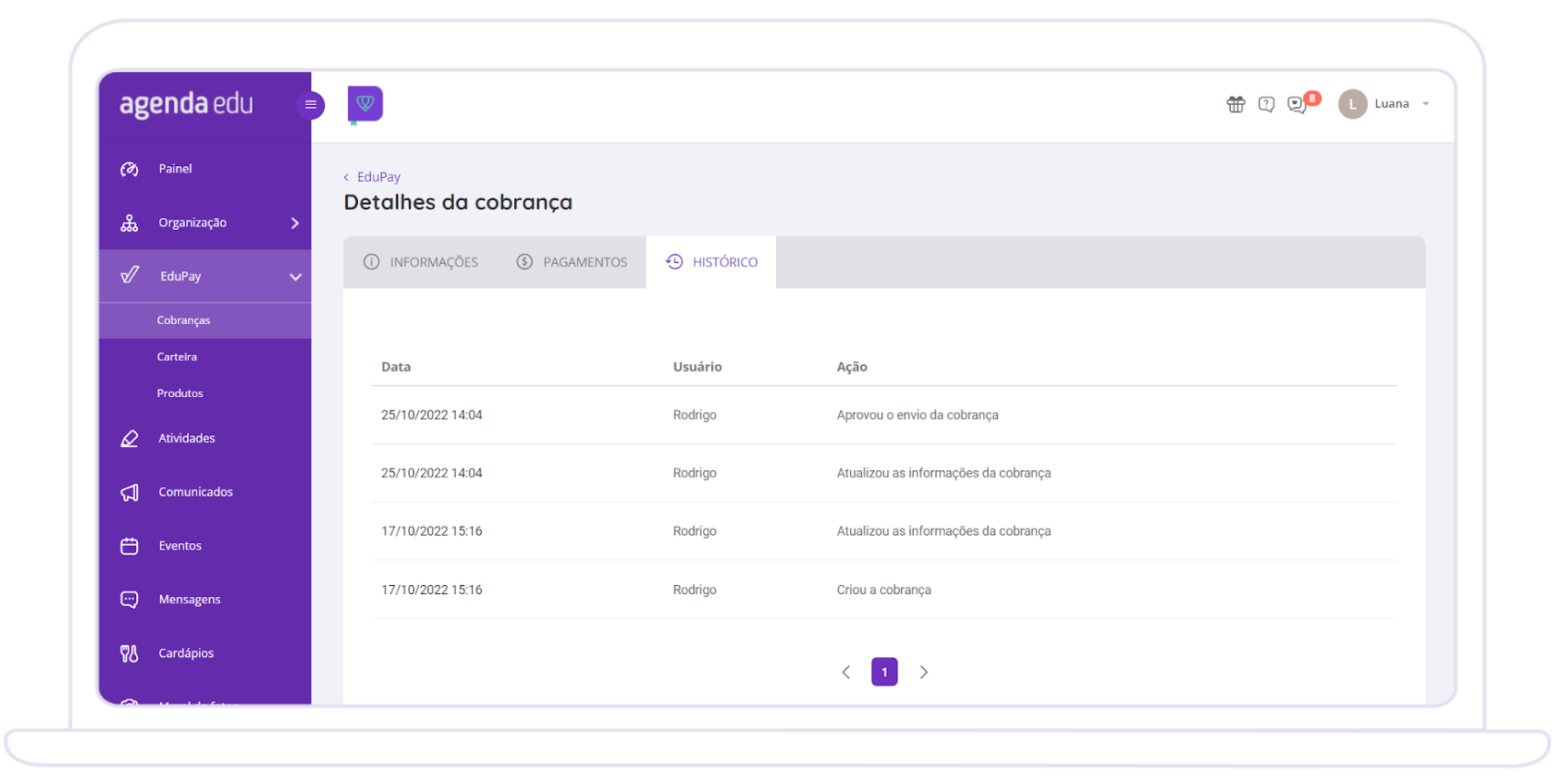Collapse the EduPay submenu chevron
Viewport: 1564px width, 784px height.
click(295, 277)
